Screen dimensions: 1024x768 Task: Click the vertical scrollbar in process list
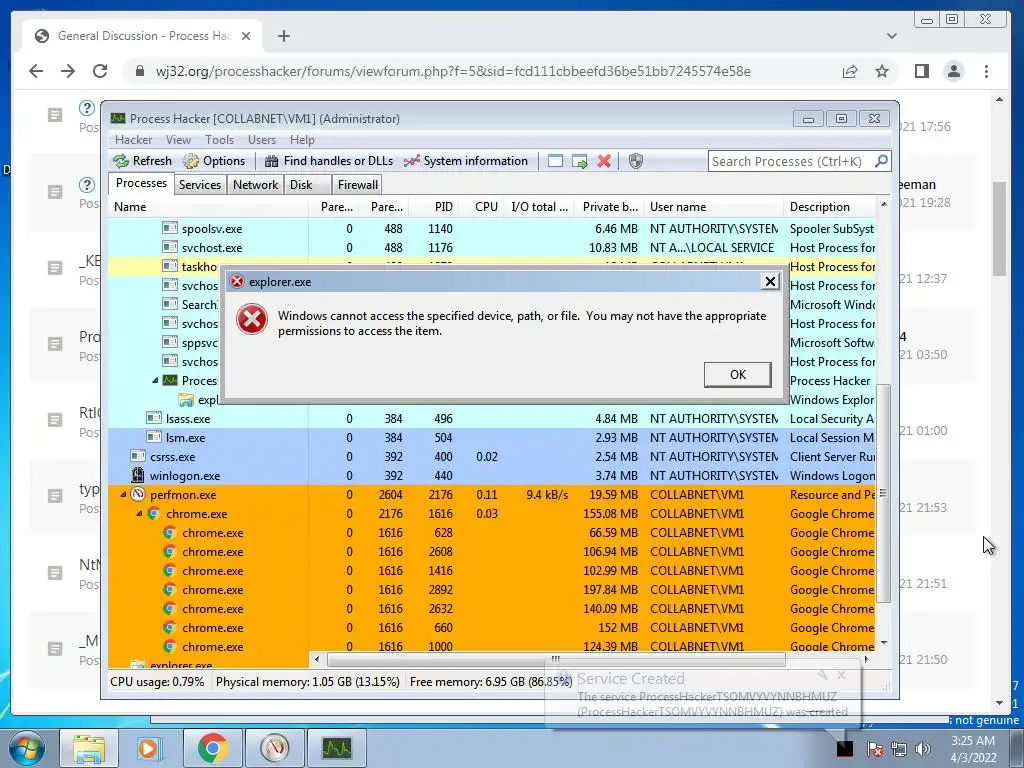click(x=883, y=493)
